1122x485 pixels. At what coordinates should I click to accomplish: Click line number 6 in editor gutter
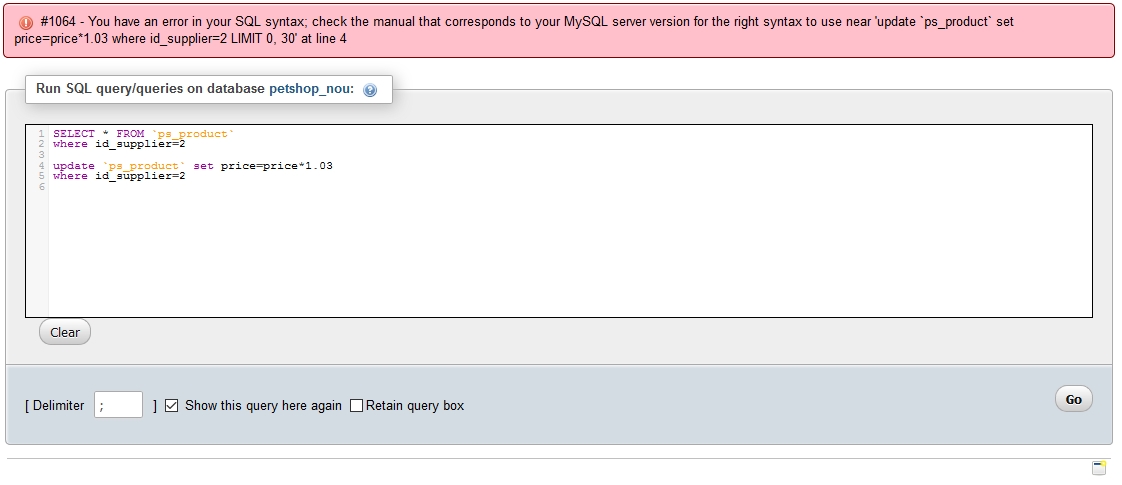[42, 187]
